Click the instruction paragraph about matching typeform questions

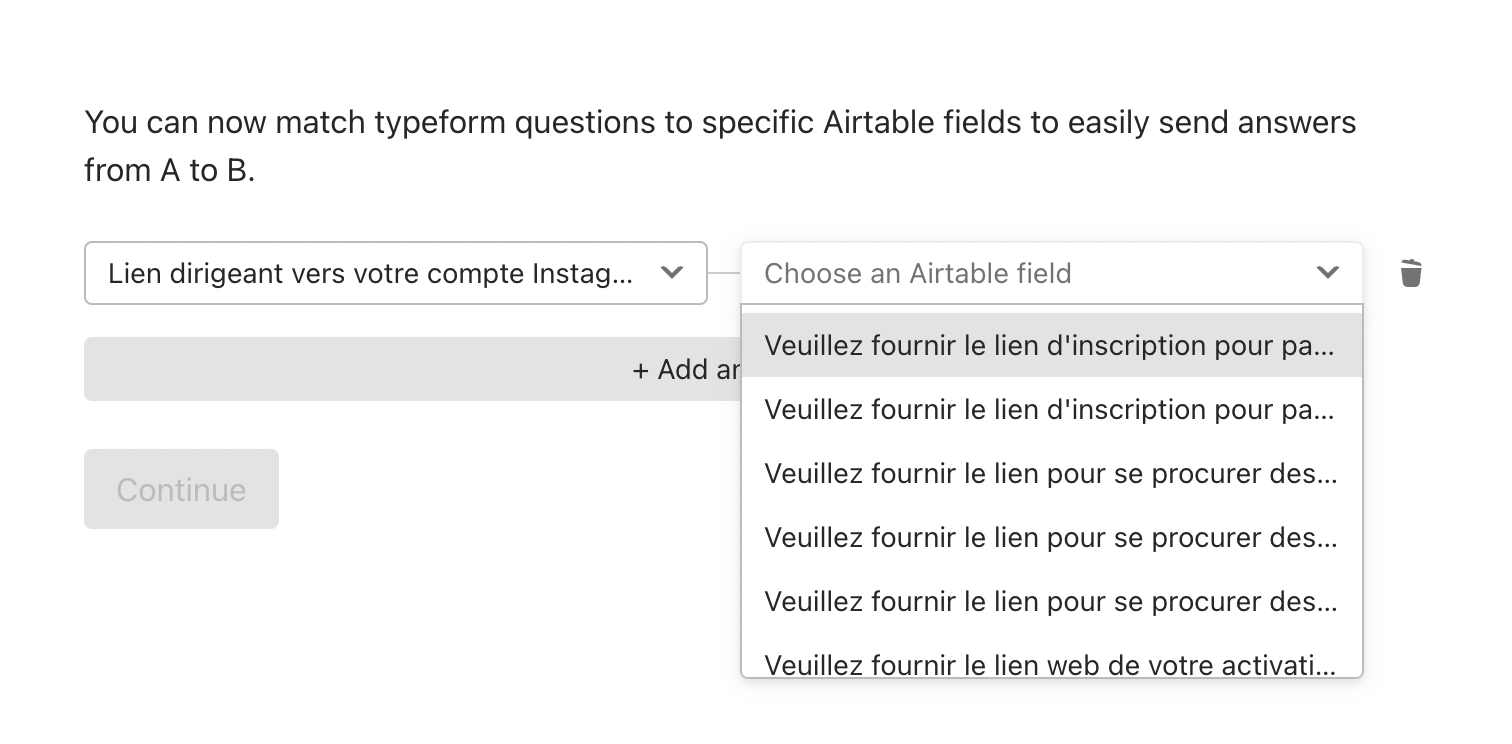coord(720,146)
